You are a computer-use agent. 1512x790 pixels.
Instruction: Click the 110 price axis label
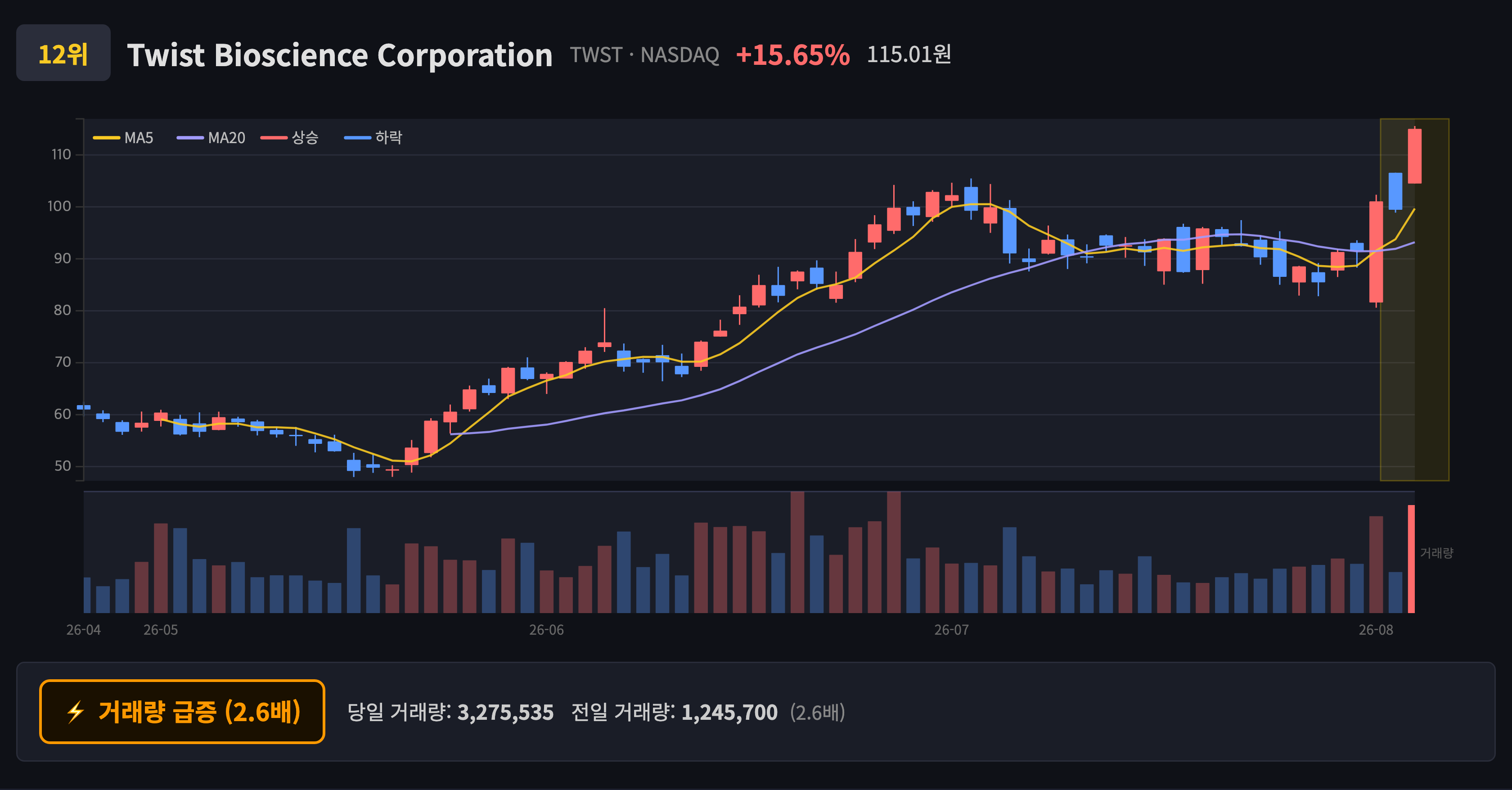(61, 154)
